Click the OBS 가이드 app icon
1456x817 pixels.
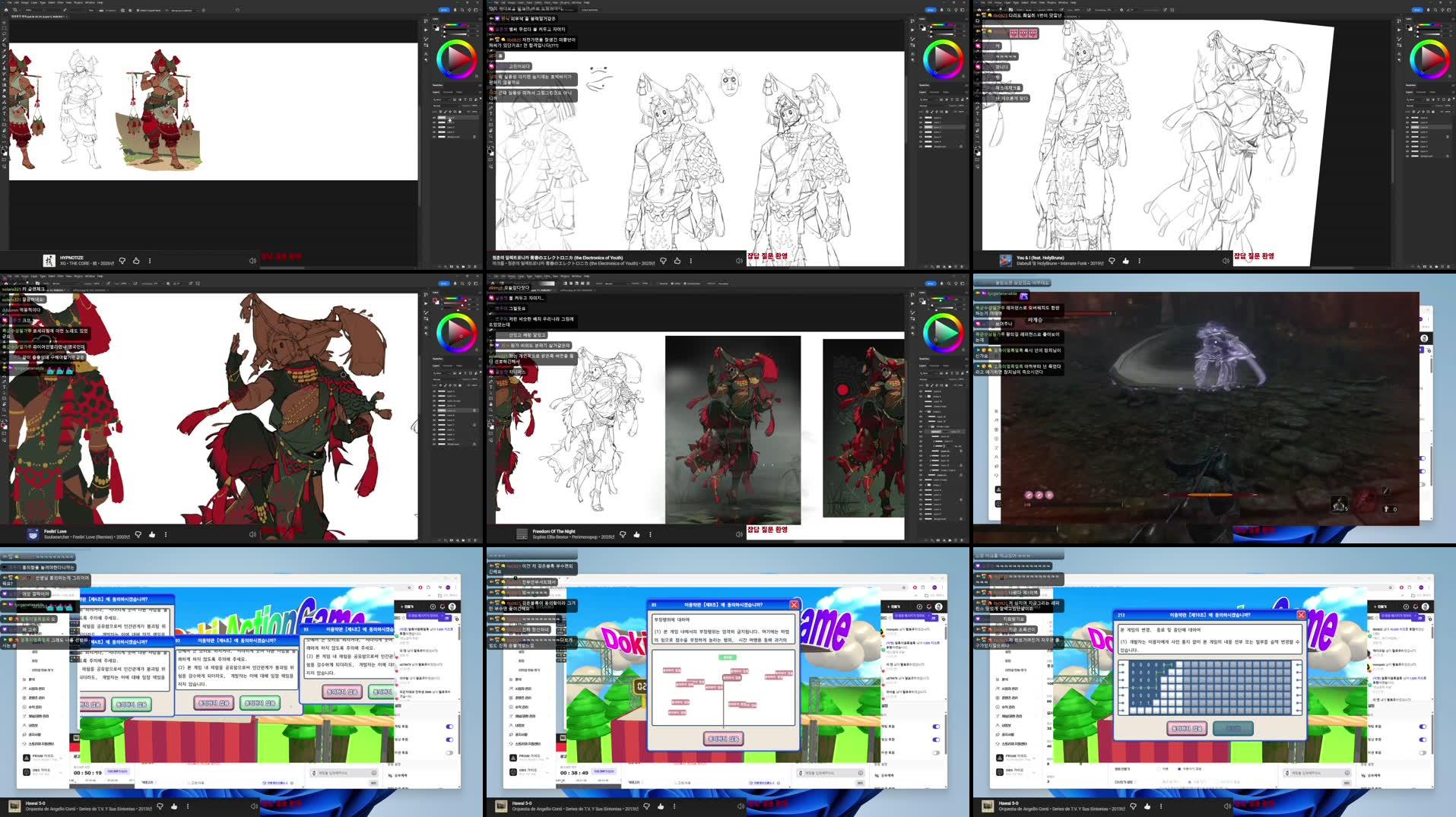coord(27,771)
